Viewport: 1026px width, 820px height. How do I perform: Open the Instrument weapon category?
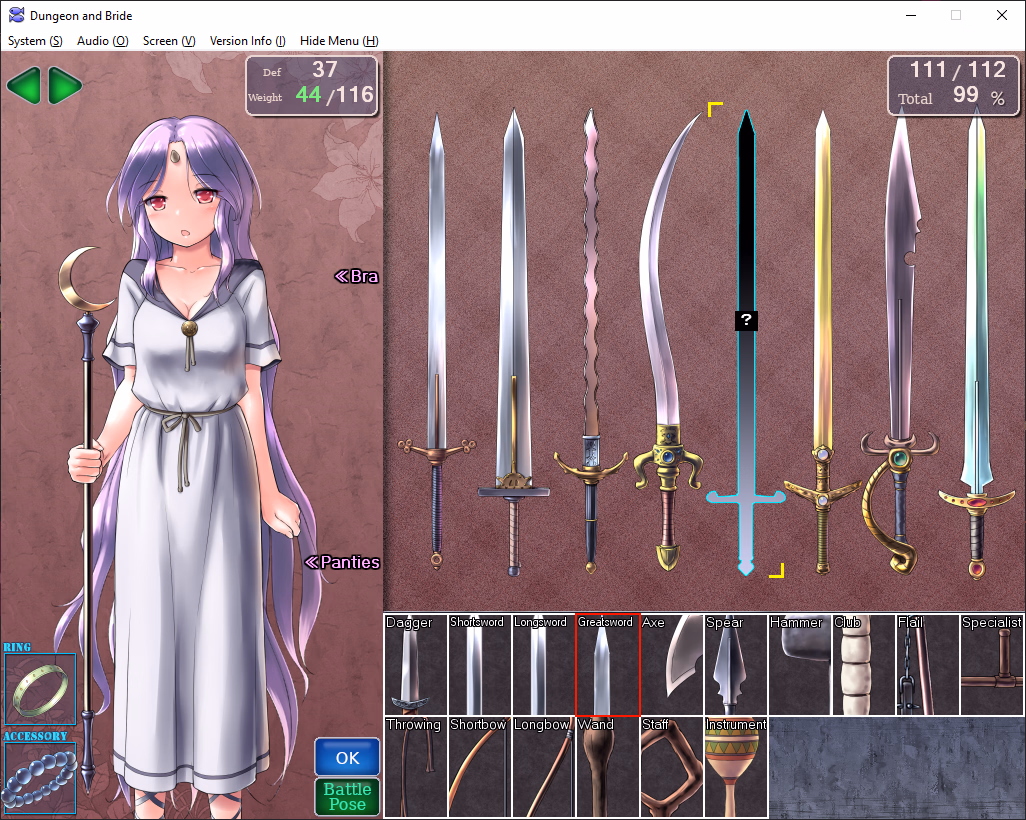pos(735,767)
